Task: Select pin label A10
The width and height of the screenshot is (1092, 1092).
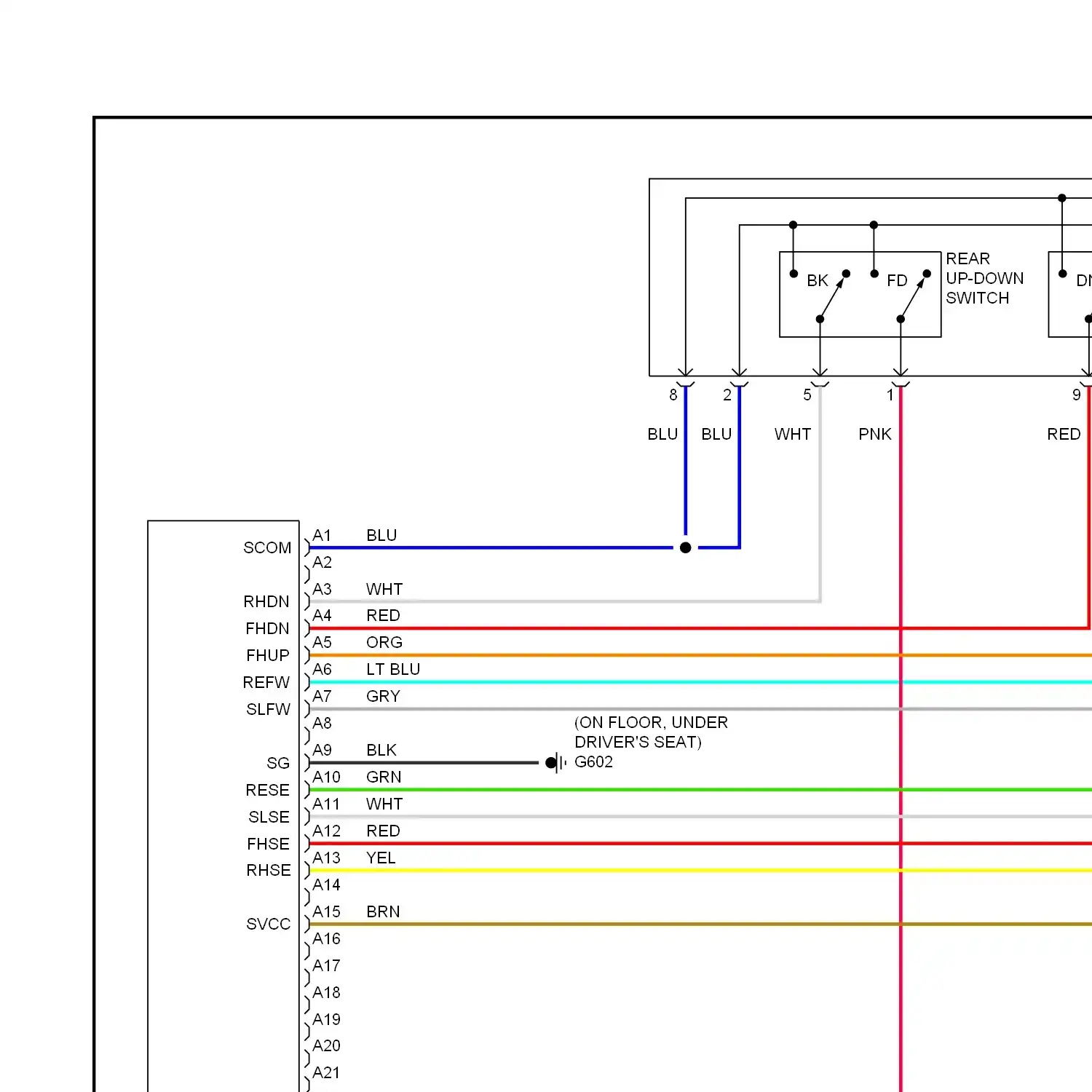Action: pyautogui.click(x=326, y=777)
